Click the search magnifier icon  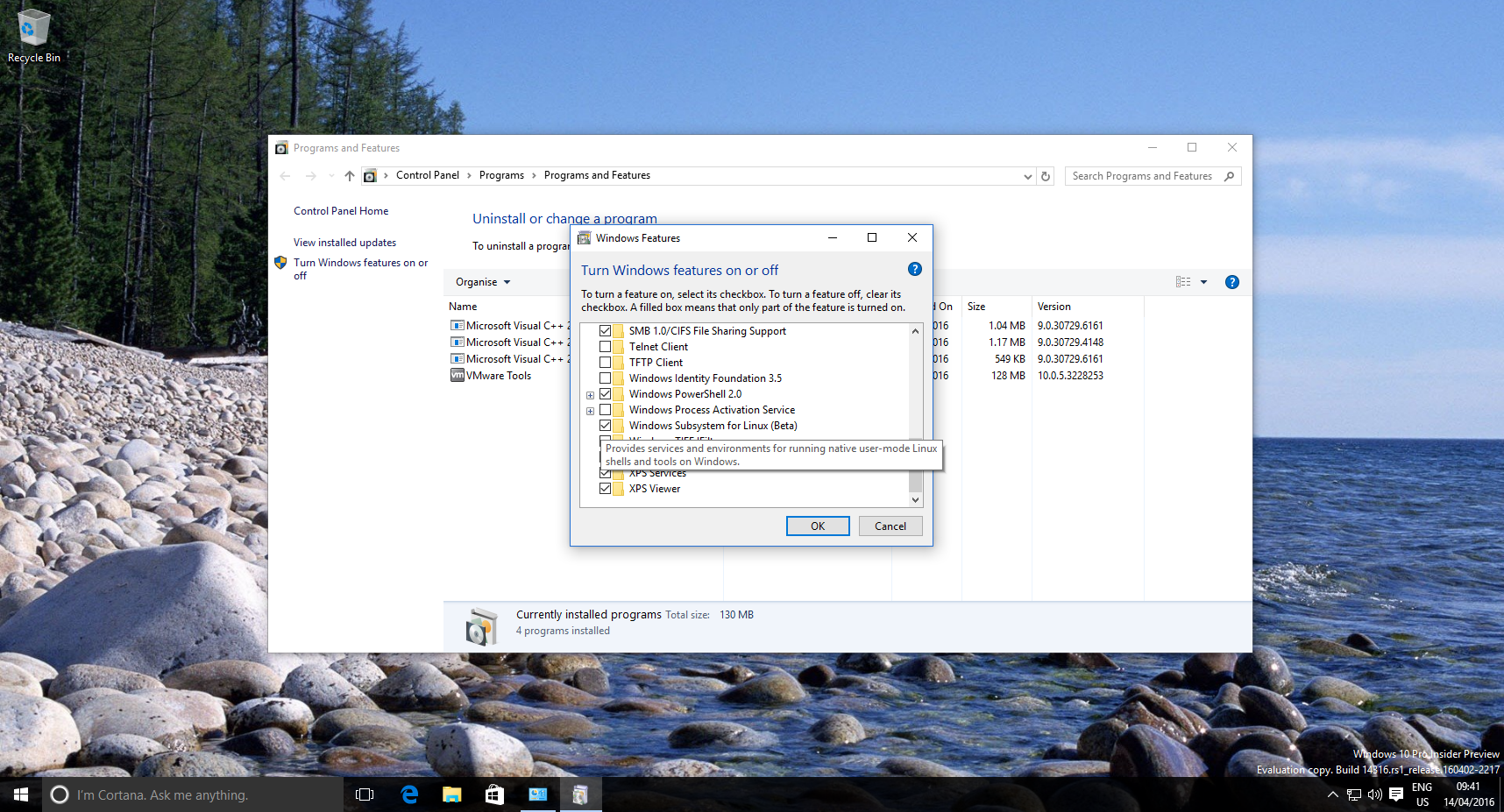coord(1229,176)
